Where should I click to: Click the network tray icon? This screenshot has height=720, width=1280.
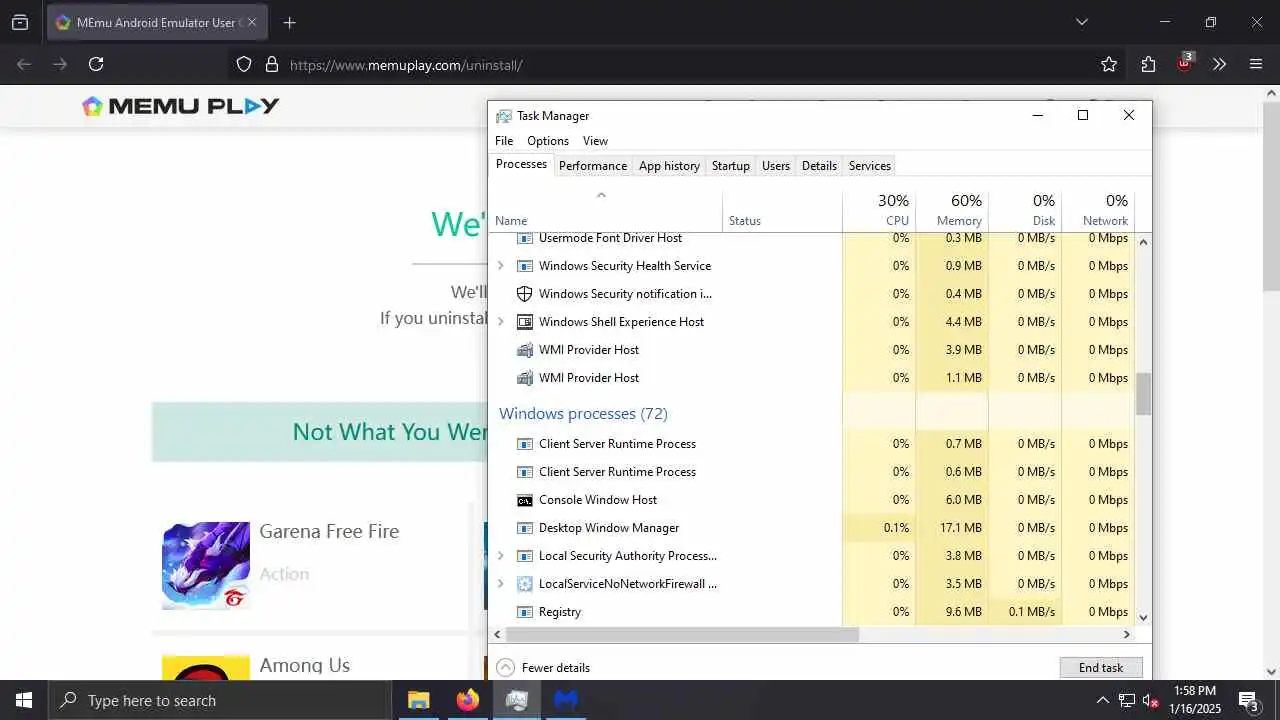point(1126,700)
